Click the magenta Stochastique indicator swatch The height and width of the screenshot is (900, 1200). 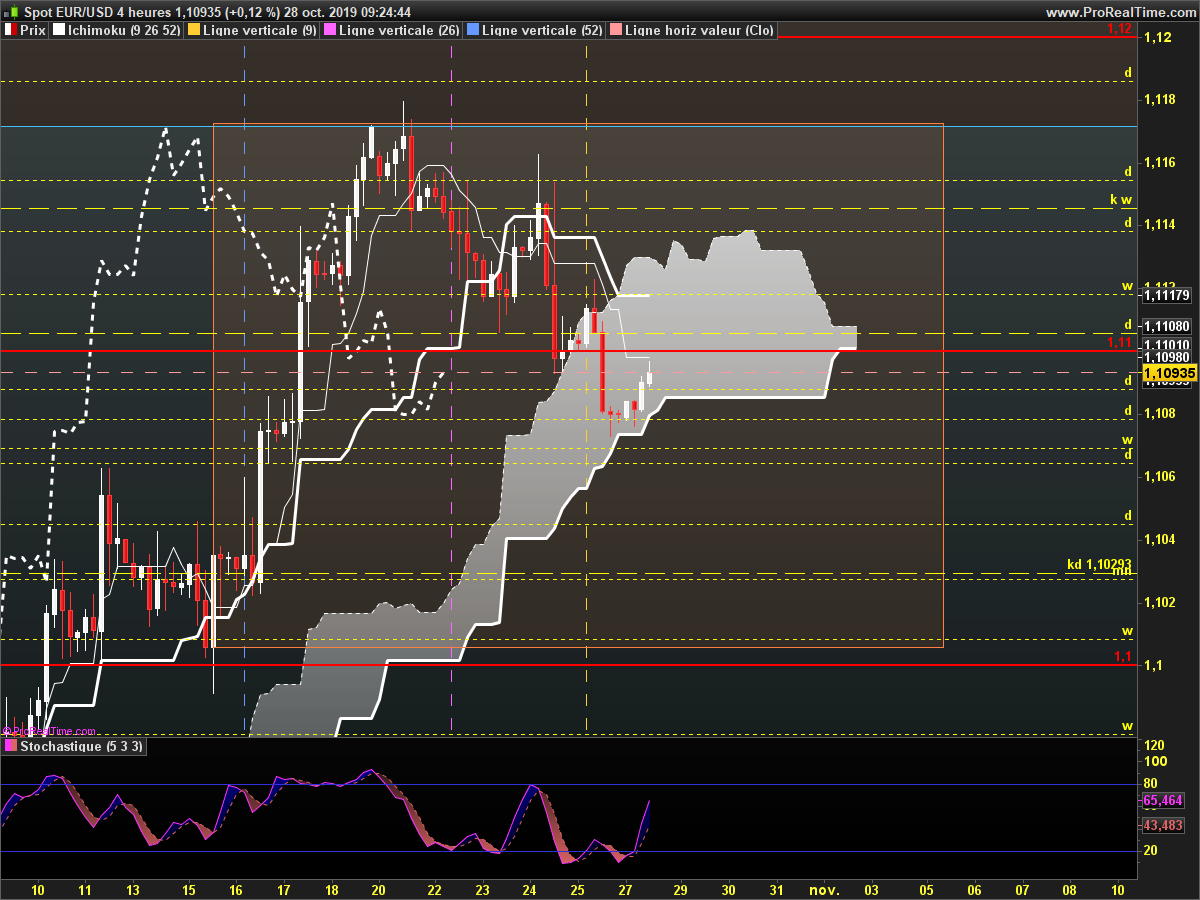(x=11, y=746)
